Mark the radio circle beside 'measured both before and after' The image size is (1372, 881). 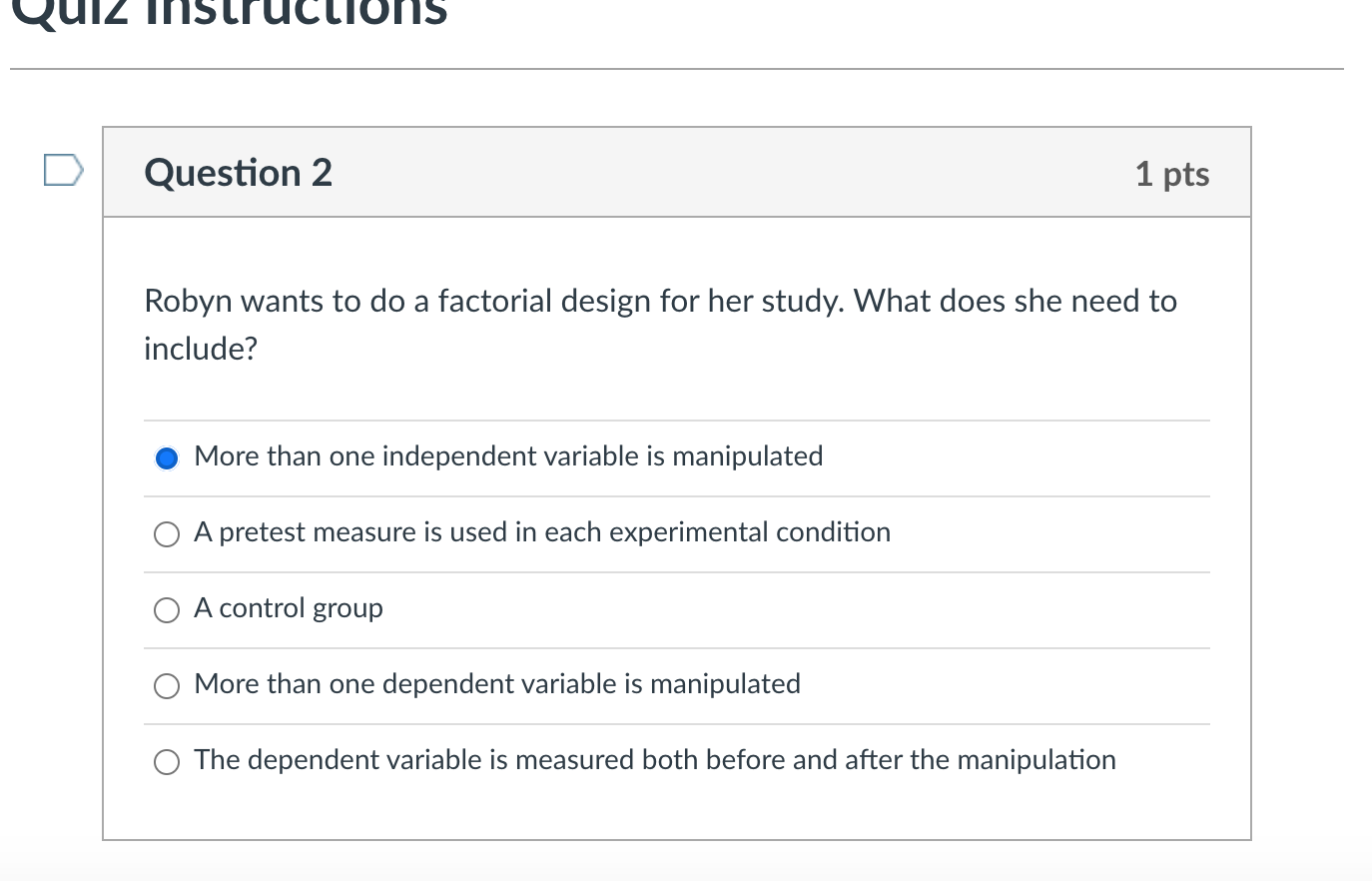(x=167, y=762)
